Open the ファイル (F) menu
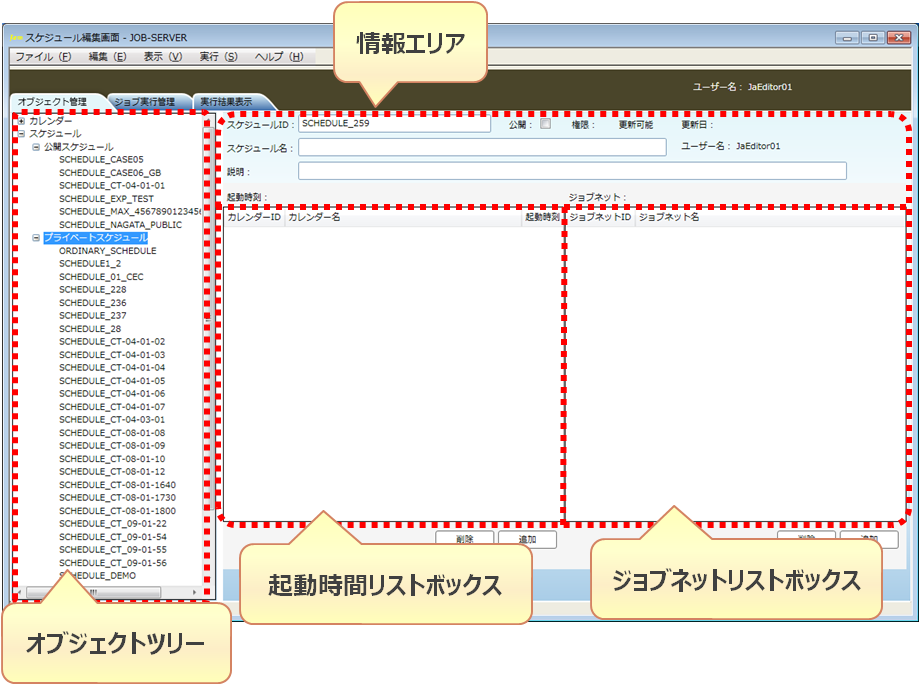The image size is (920, 685). point(43,56)
